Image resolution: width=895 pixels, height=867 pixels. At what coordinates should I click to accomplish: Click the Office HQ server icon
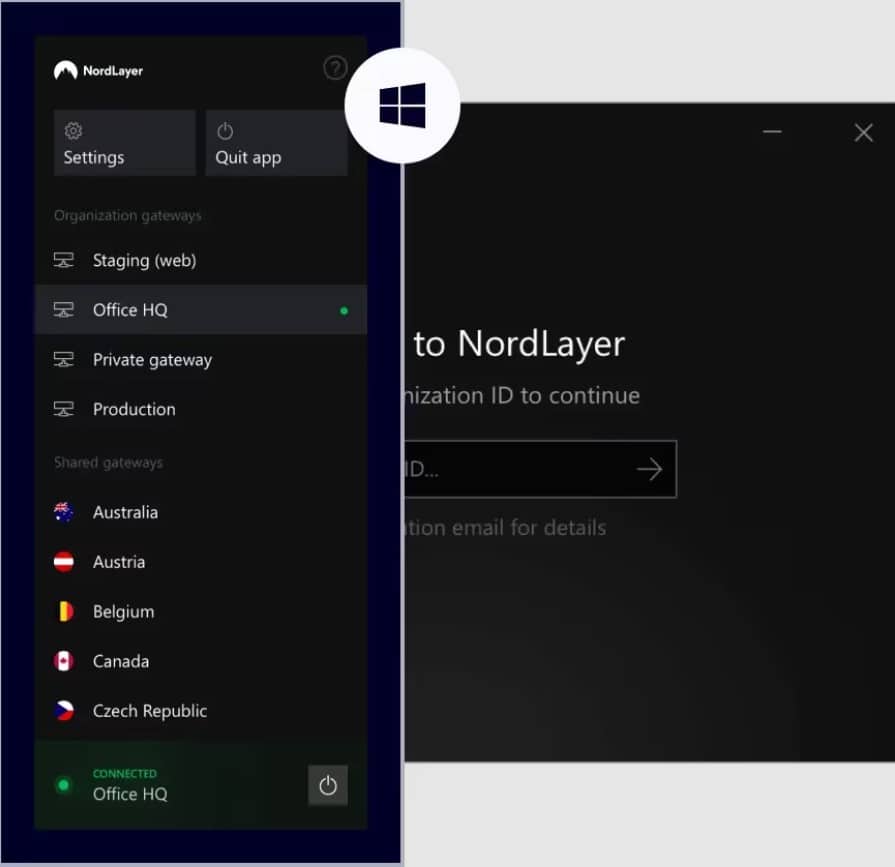pos(63,310)
